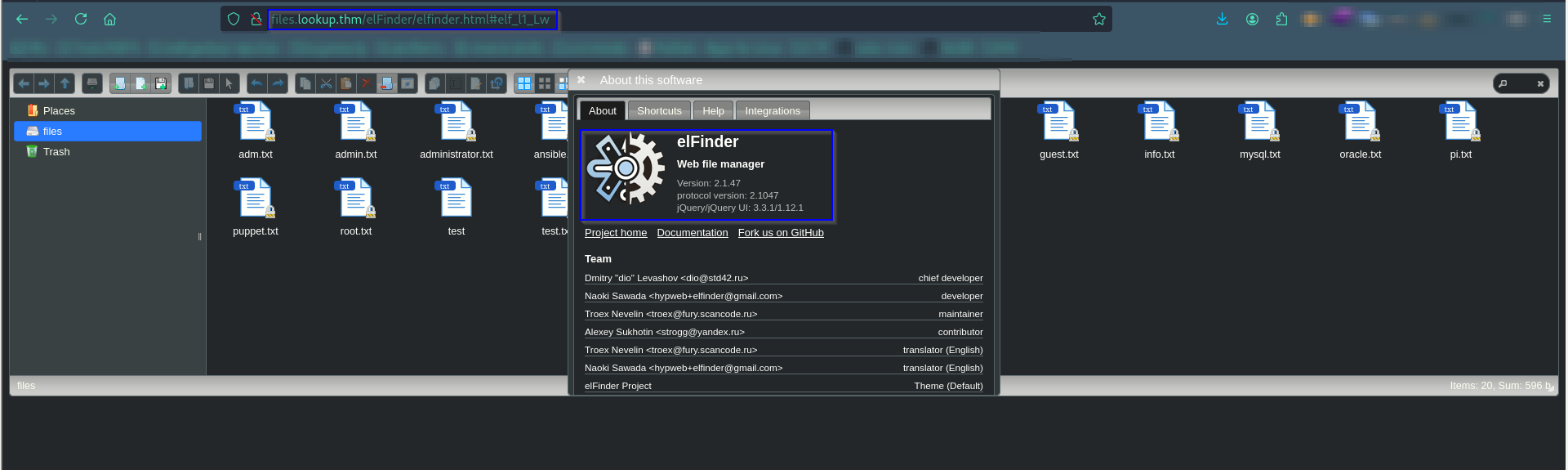The height and width of the screenshot is (470, 1568).
Task: Select the adm.txt file
Action: 256,131
